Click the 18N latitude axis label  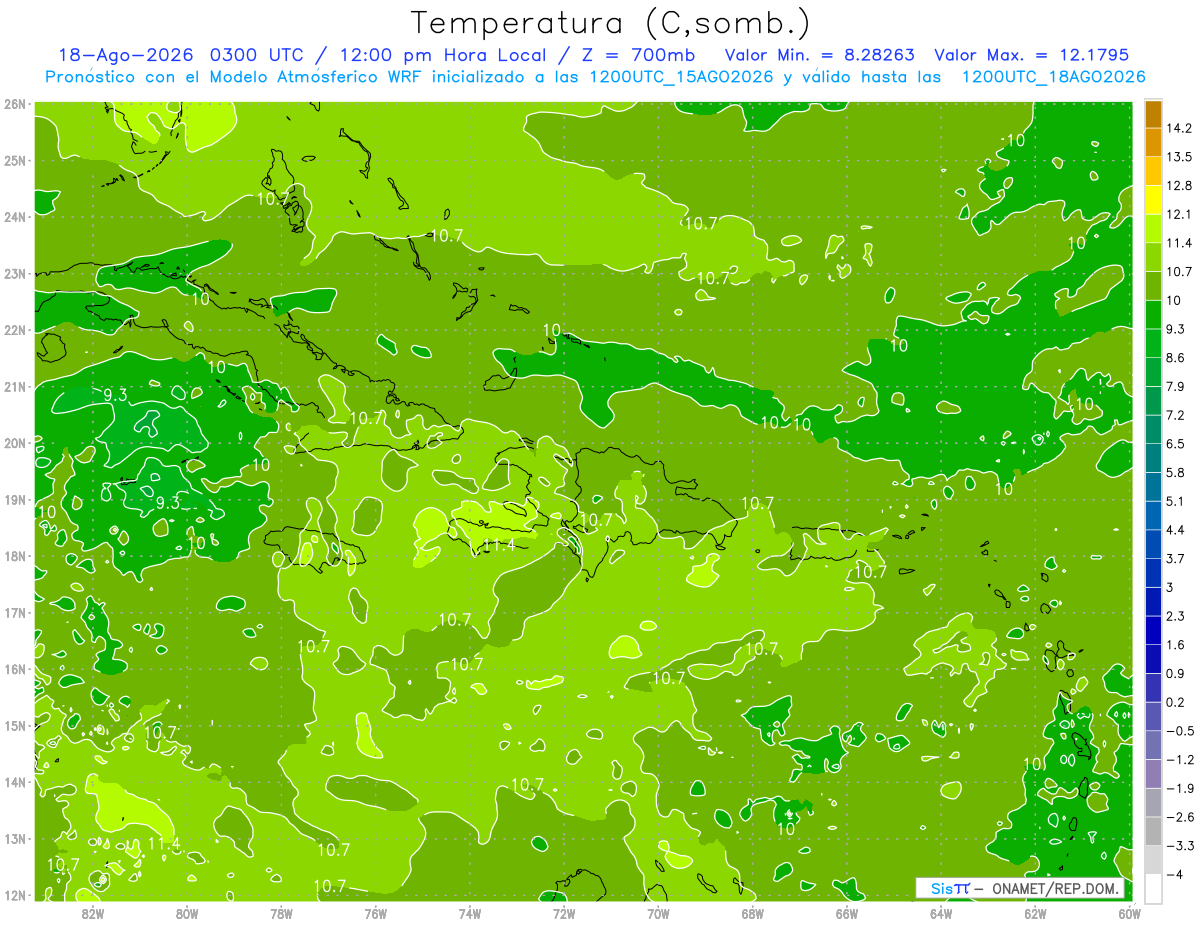point(15,556)
